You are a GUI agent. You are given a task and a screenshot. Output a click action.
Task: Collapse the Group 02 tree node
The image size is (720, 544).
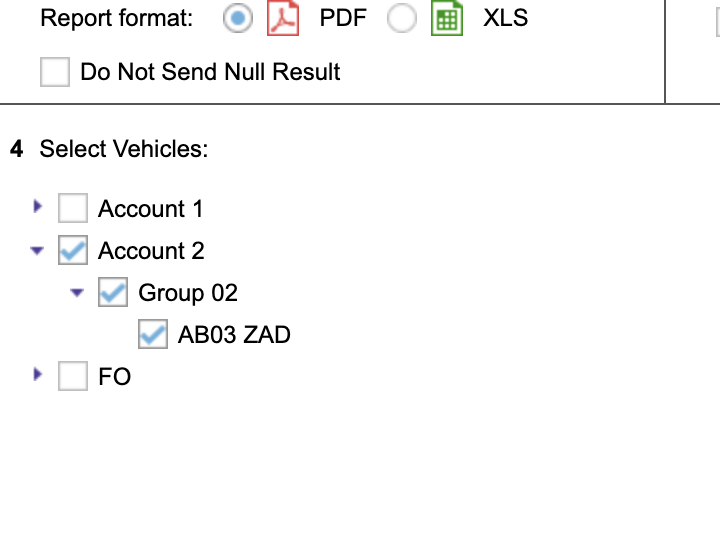(78, 293)
